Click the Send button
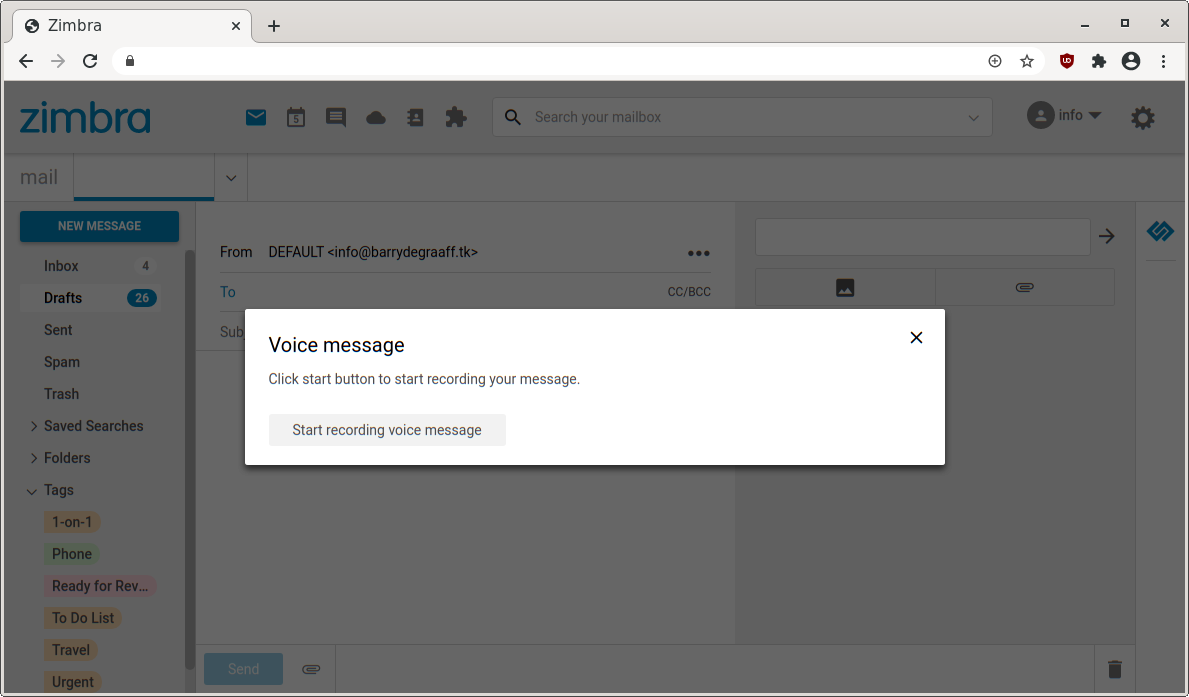1189x697 pixels. pyautogui.click(x=243, y=669)
